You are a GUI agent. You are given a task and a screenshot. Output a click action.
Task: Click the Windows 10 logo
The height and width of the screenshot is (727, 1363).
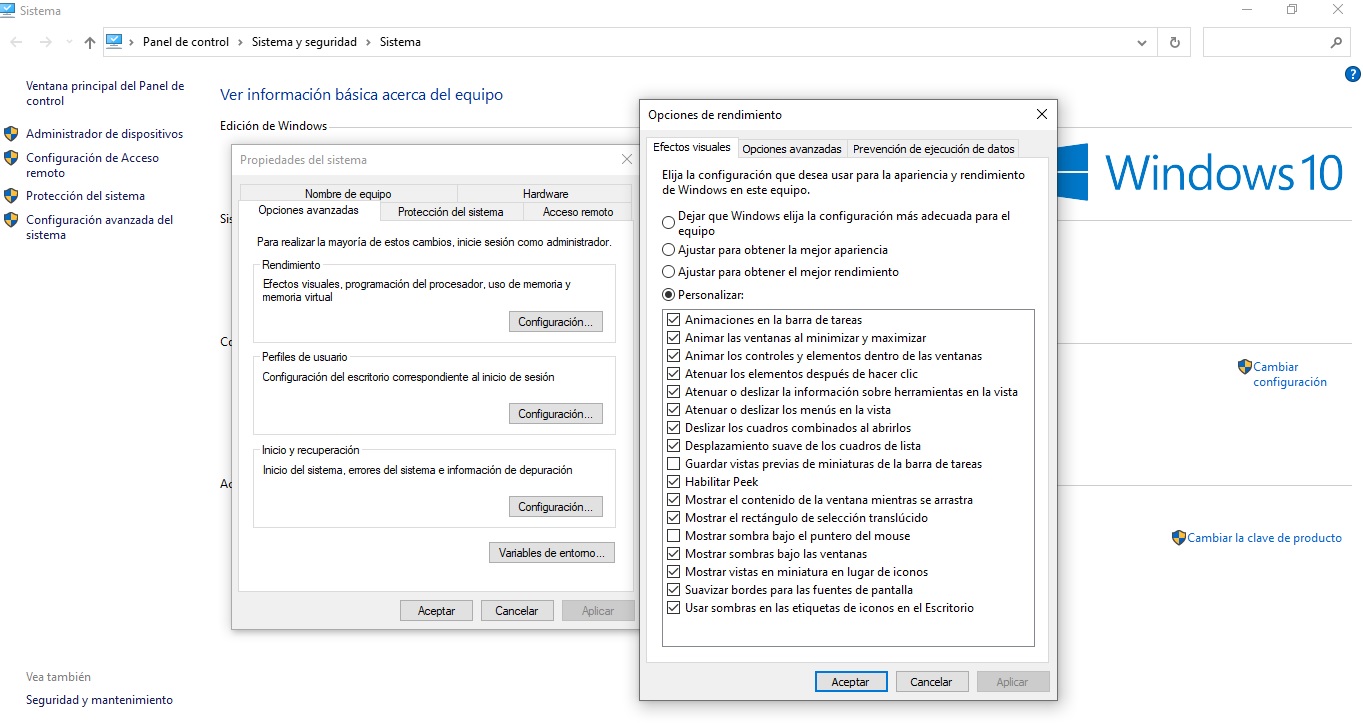[1200, 172]
